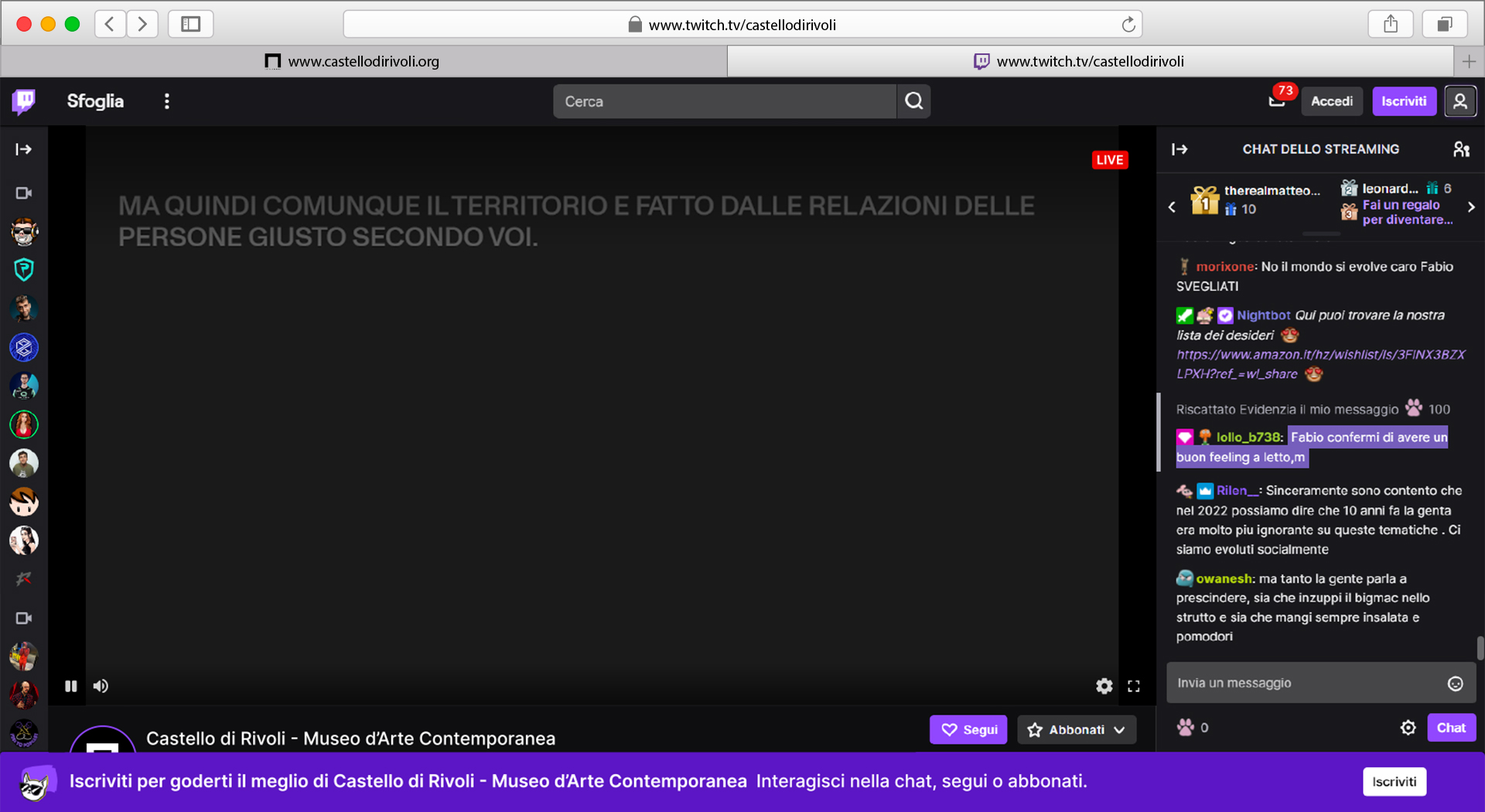
Task: Open the green-ringed red-haired avatar channel
Action: [x=24, y=425]
